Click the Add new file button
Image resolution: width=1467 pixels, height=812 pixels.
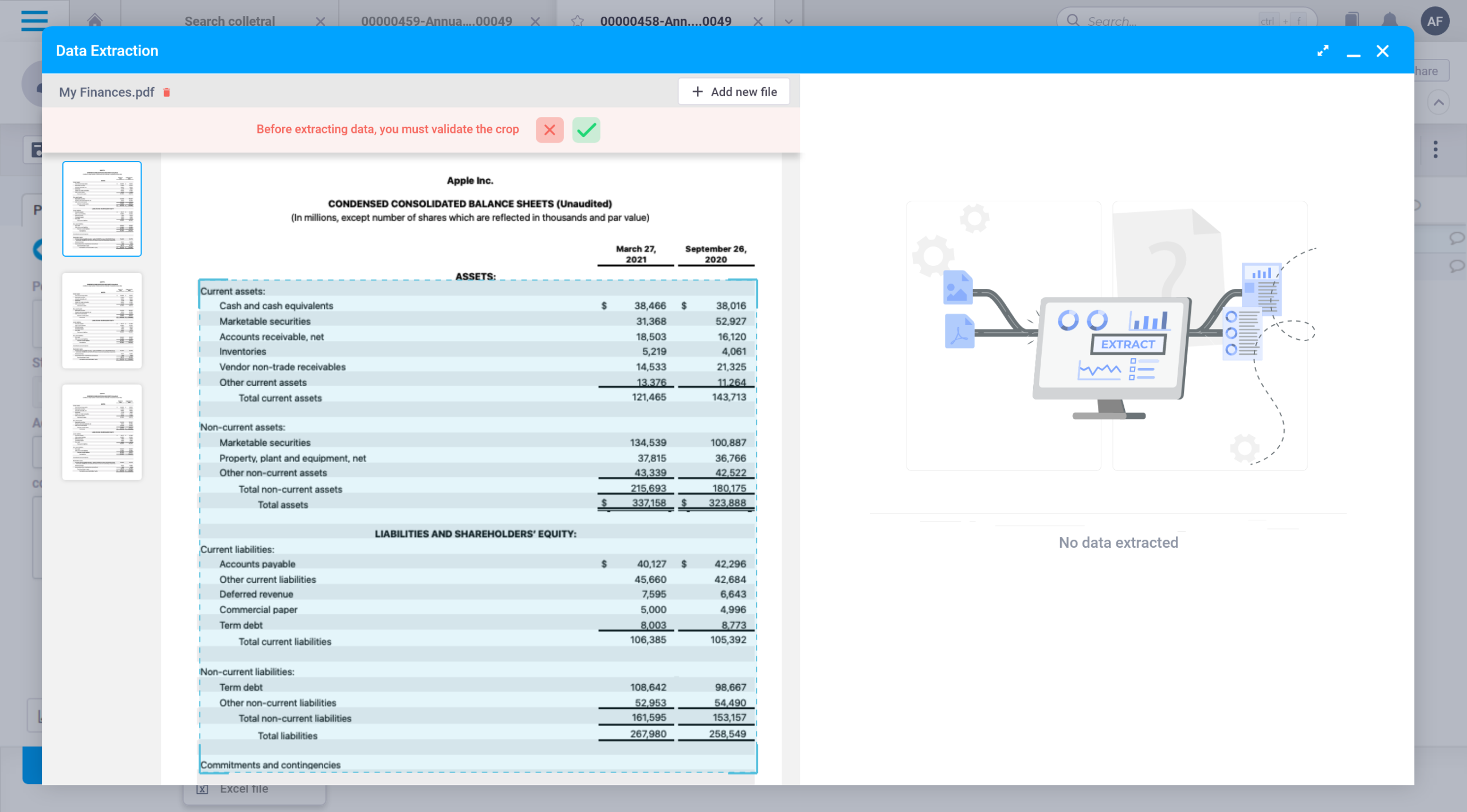(x=734, y=92)
